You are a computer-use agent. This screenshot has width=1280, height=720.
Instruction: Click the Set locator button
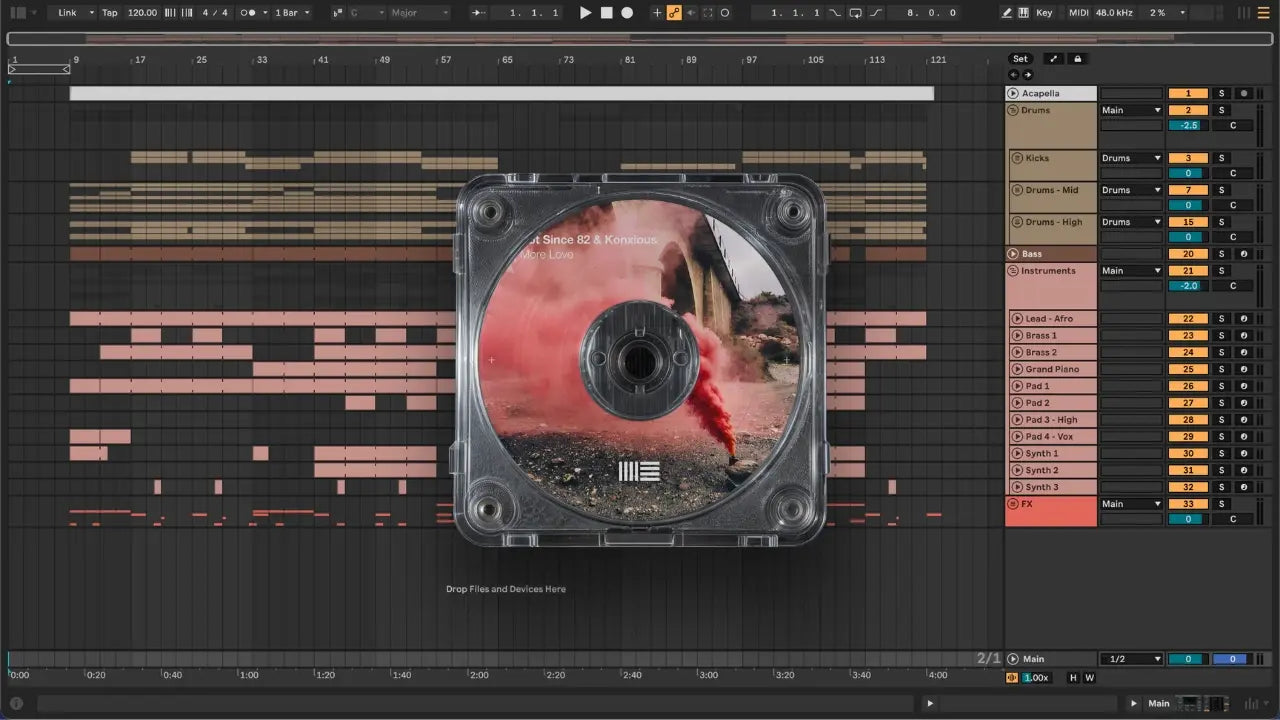tap(1019, 59)
